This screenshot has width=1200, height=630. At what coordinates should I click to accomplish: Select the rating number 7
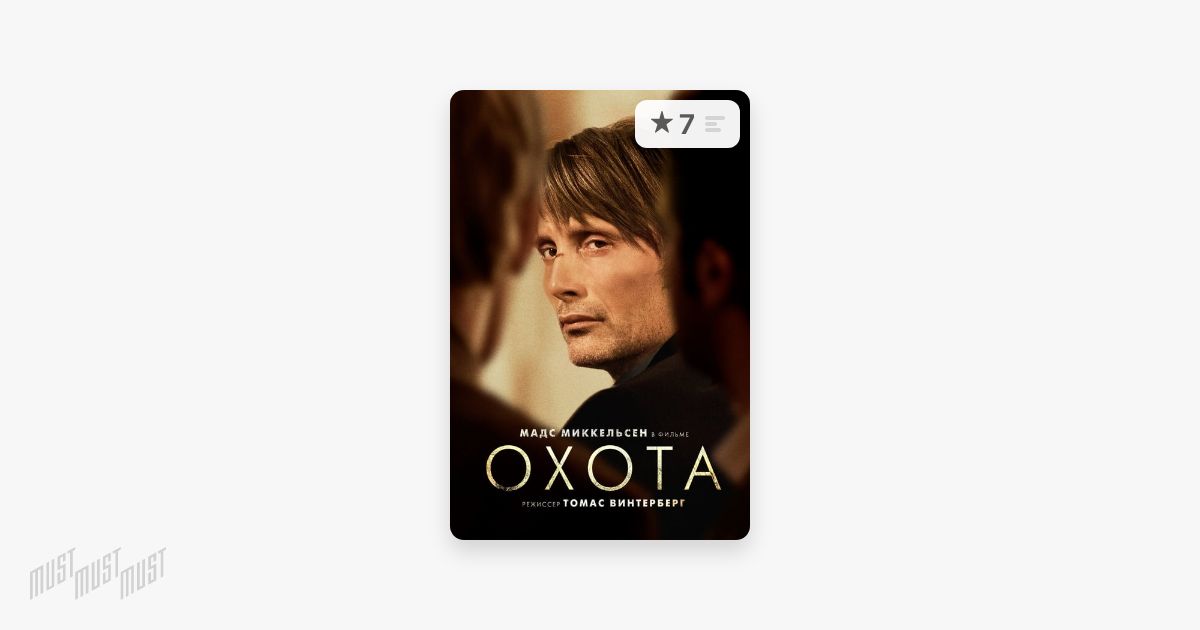(686, 124)
